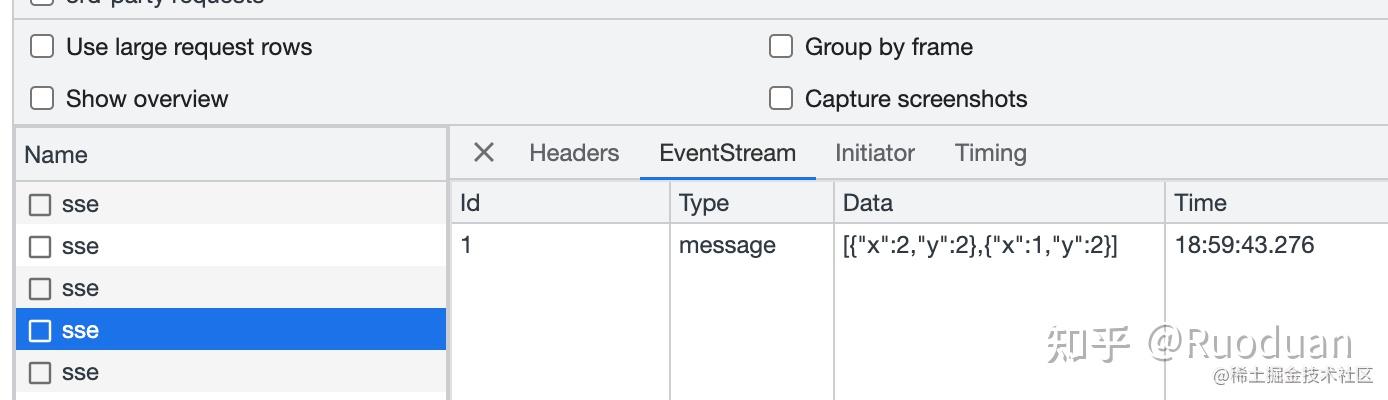Viewport: 1388px width, 400px height.
Task: Select the last visible sse request
Action: click(x=80, y=373)
